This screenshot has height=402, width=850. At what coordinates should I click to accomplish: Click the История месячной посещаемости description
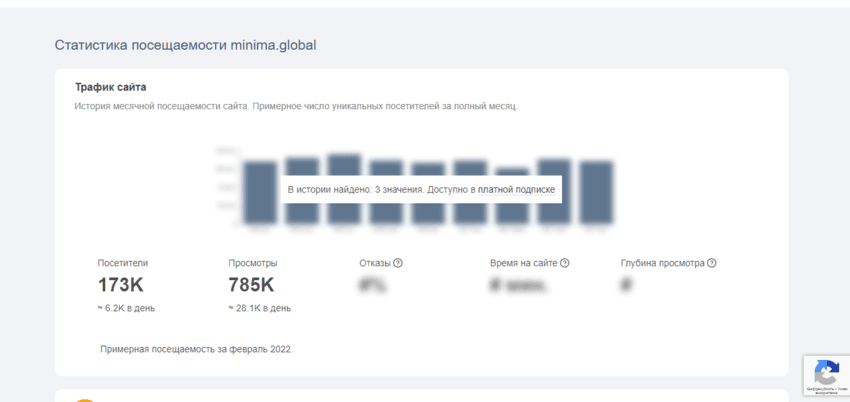pyautogui.click(x=296, y=107)
